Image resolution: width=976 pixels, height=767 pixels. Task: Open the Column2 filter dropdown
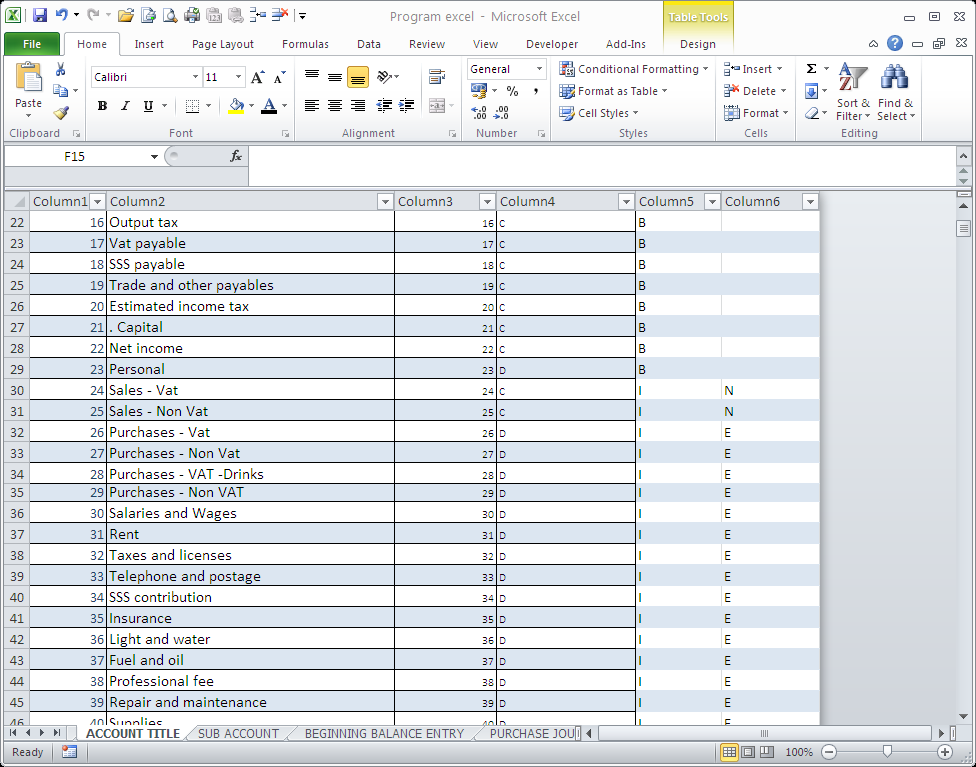tap(385, 201)
